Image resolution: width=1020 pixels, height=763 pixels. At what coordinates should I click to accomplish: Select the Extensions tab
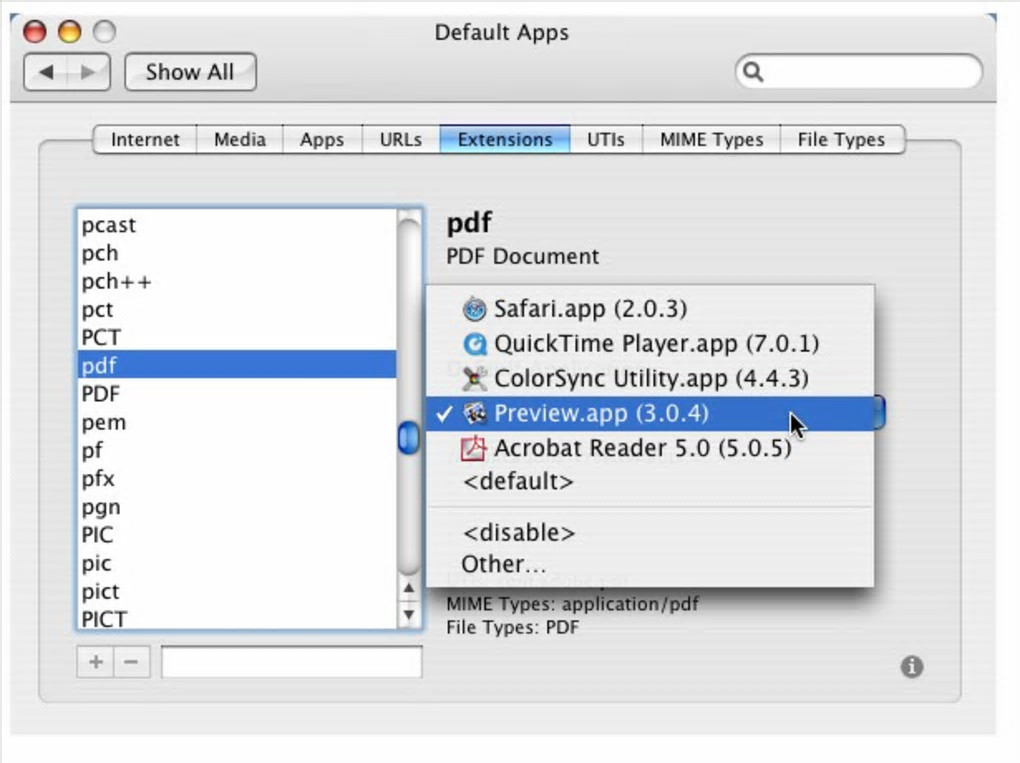pos(505,140)
